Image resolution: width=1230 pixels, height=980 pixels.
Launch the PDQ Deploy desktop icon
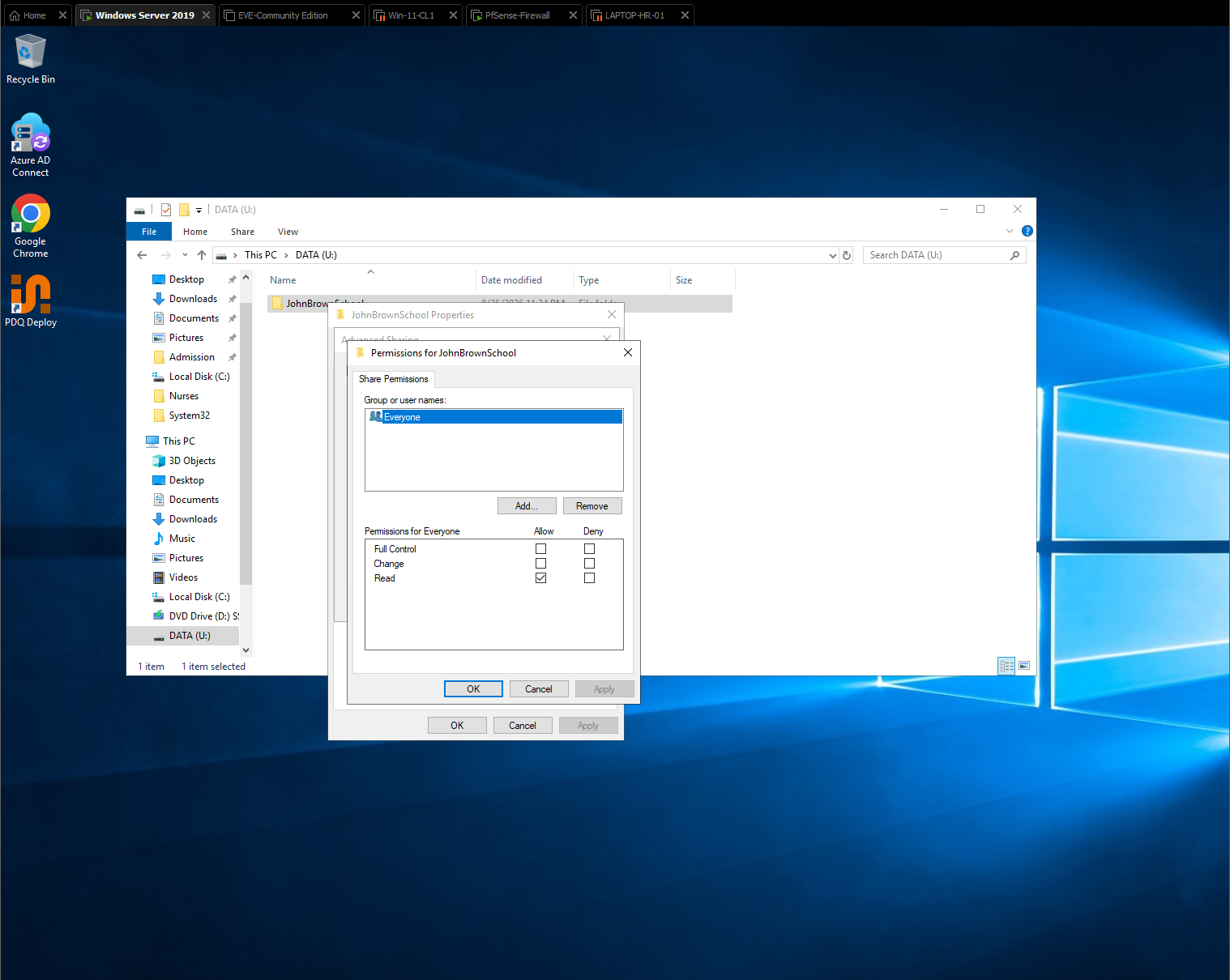point(31,301)
